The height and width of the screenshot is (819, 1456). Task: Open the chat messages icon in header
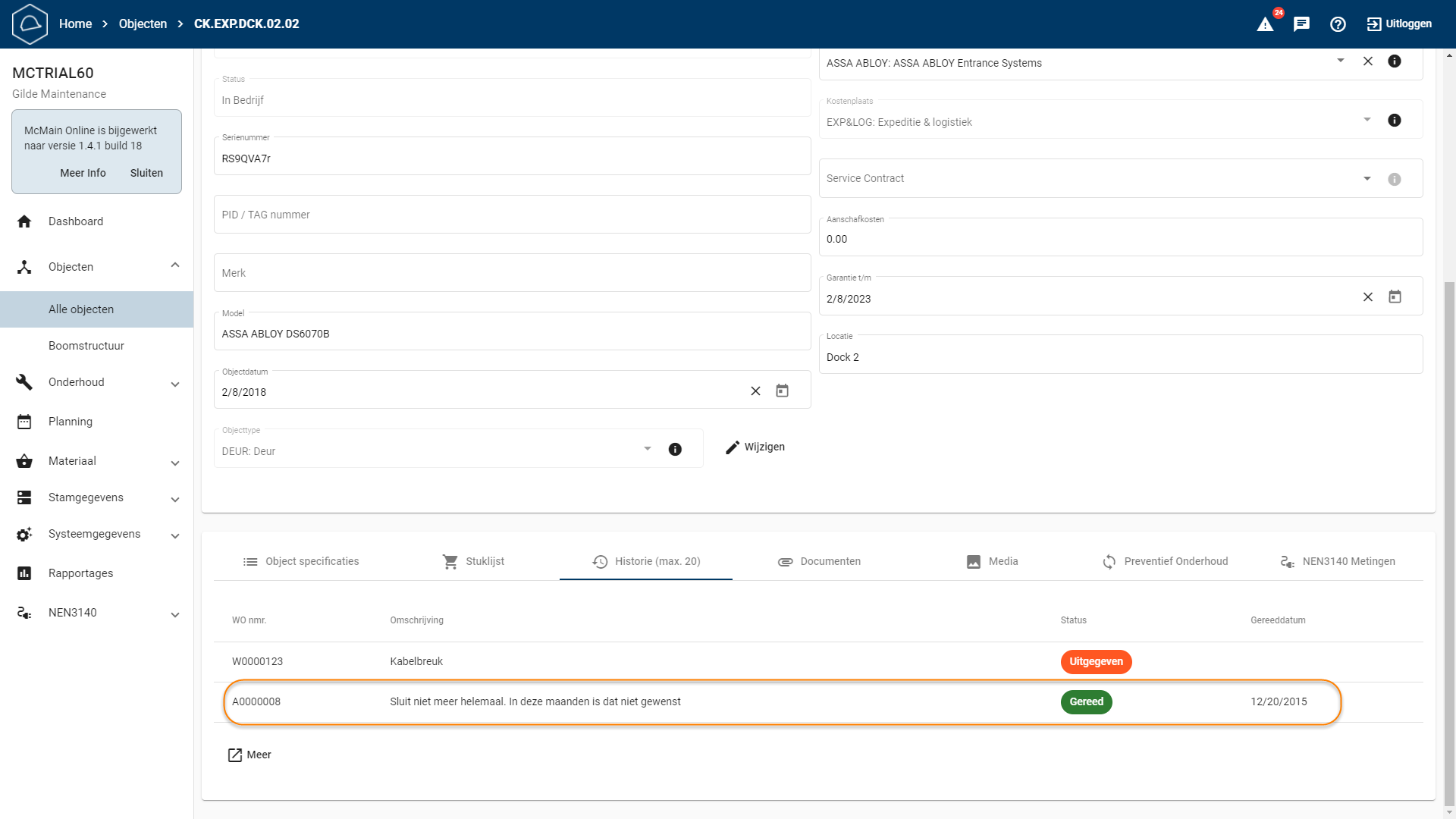pos(1301,24)
